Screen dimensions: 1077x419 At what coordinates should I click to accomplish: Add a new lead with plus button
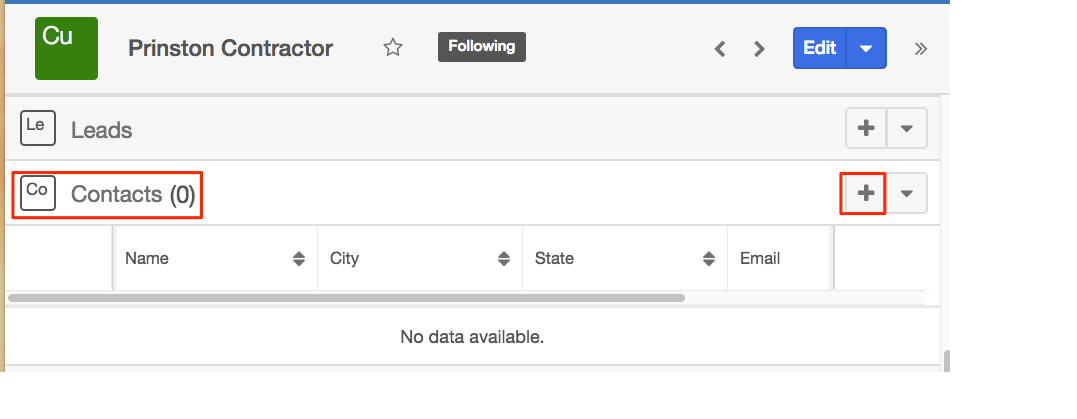(866, 128)
